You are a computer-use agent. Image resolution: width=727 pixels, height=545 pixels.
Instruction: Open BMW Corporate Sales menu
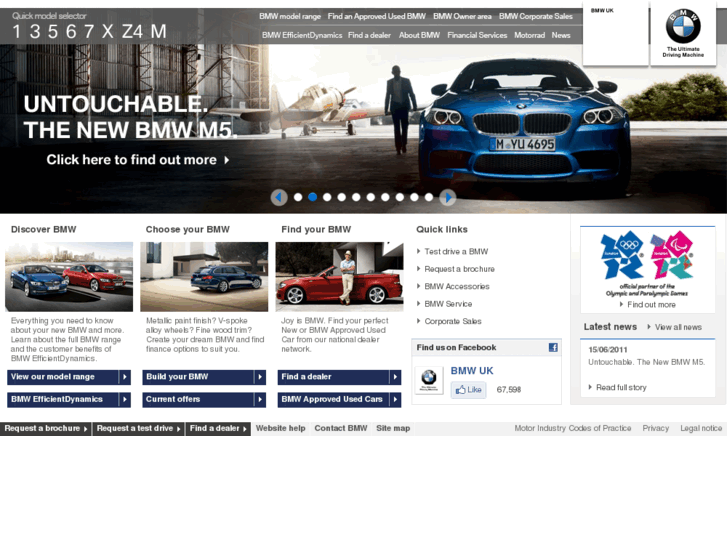coord(536,16)
